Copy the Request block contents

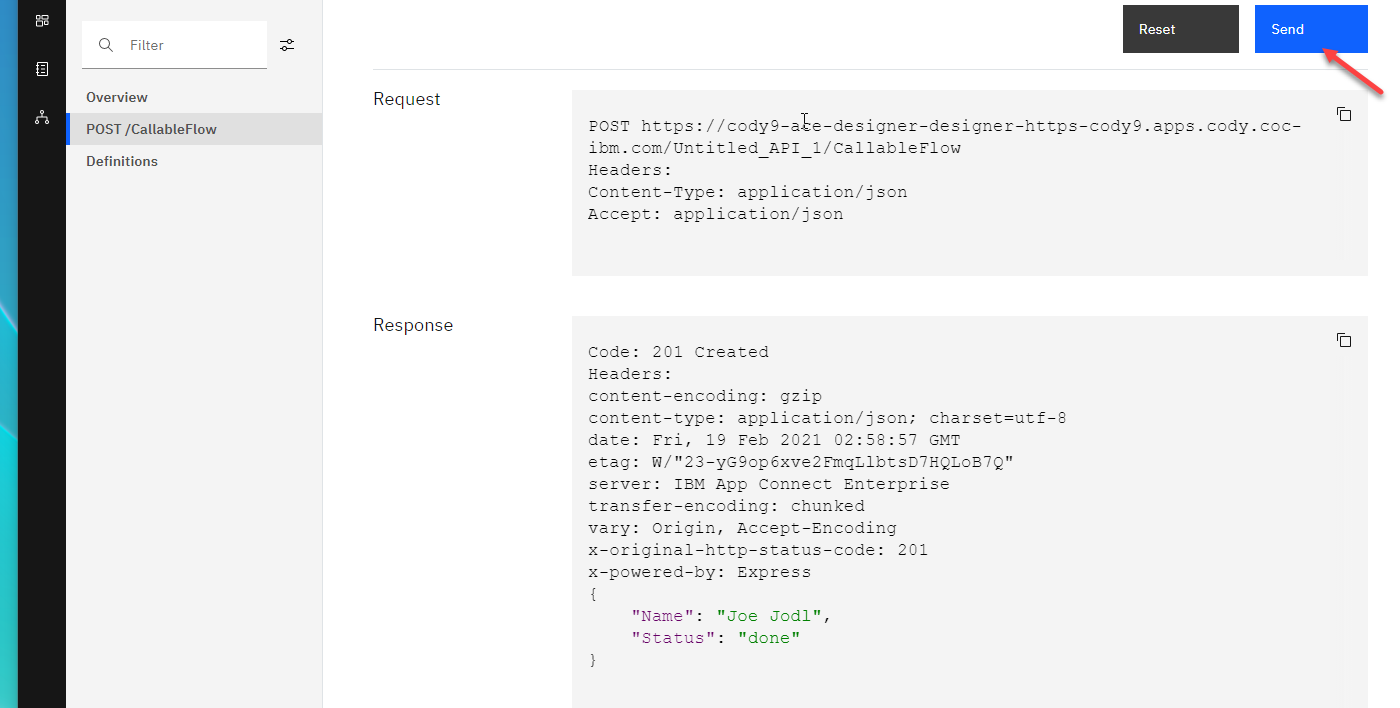[1344, 114]
